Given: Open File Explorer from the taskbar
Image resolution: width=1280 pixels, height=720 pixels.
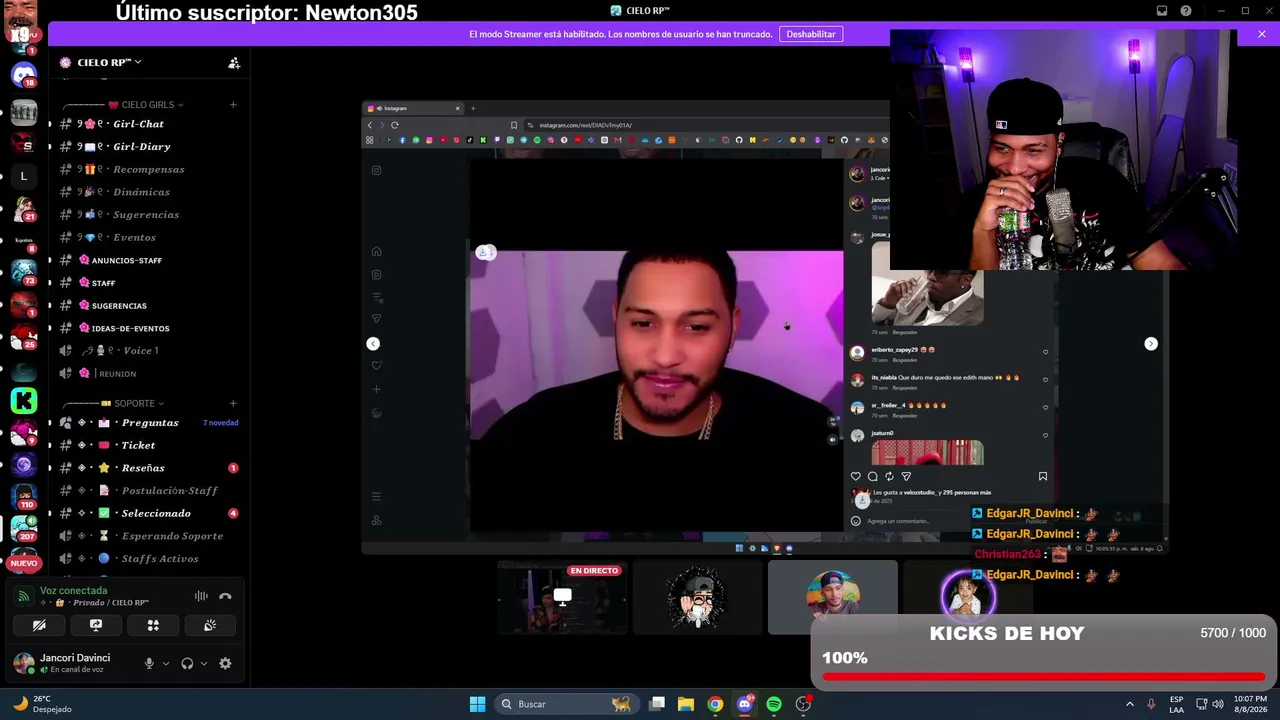Looking at the screenshot, I should point(686,704).
